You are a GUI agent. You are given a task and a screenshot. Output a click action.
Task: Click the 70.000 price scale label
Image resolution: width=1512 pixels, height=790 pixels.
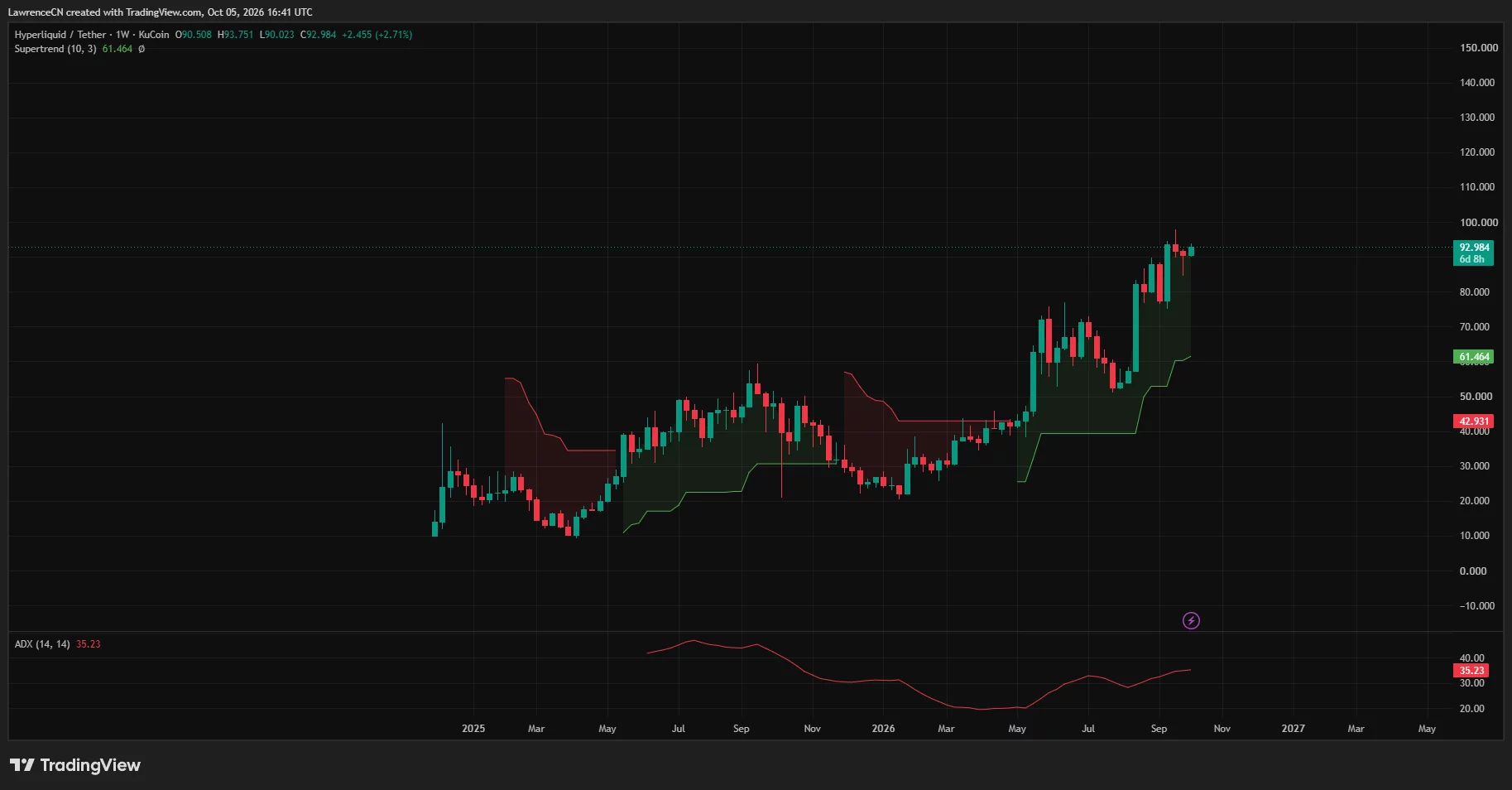click(x=1475, y=327)
